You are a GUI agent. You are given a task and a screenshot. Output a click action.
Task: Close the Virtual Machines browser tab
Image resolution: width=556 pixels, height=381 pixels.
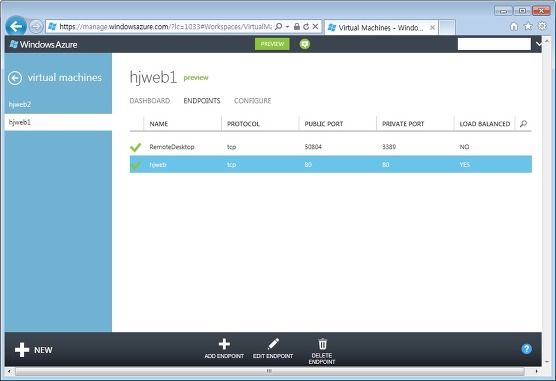pos(432,28)
